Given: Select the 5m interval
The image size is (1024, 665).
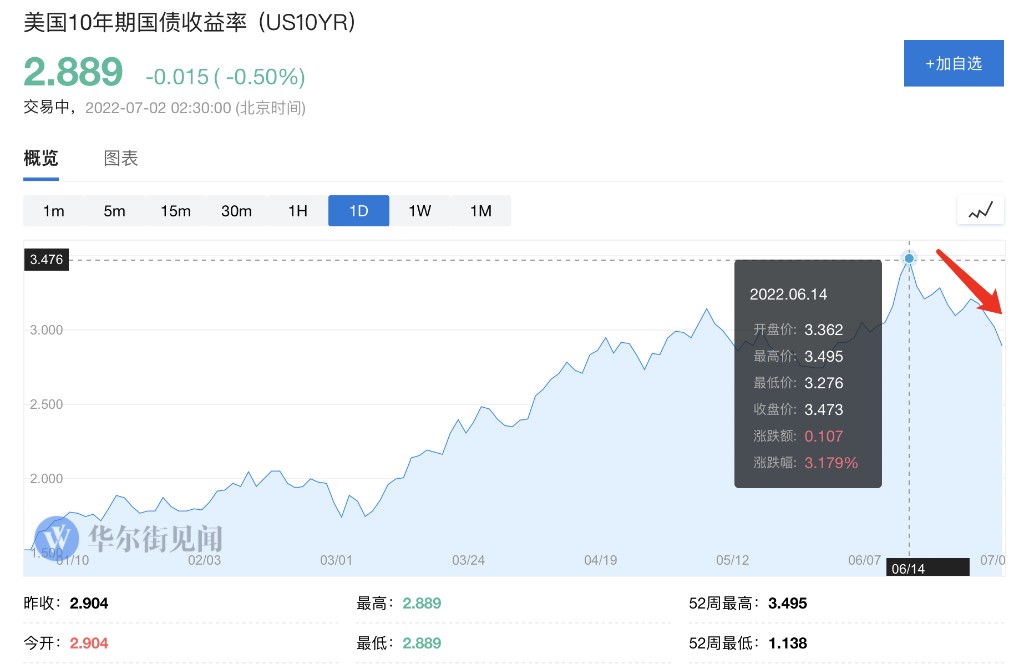Looking at the screenshot, I should coord(115,211).
